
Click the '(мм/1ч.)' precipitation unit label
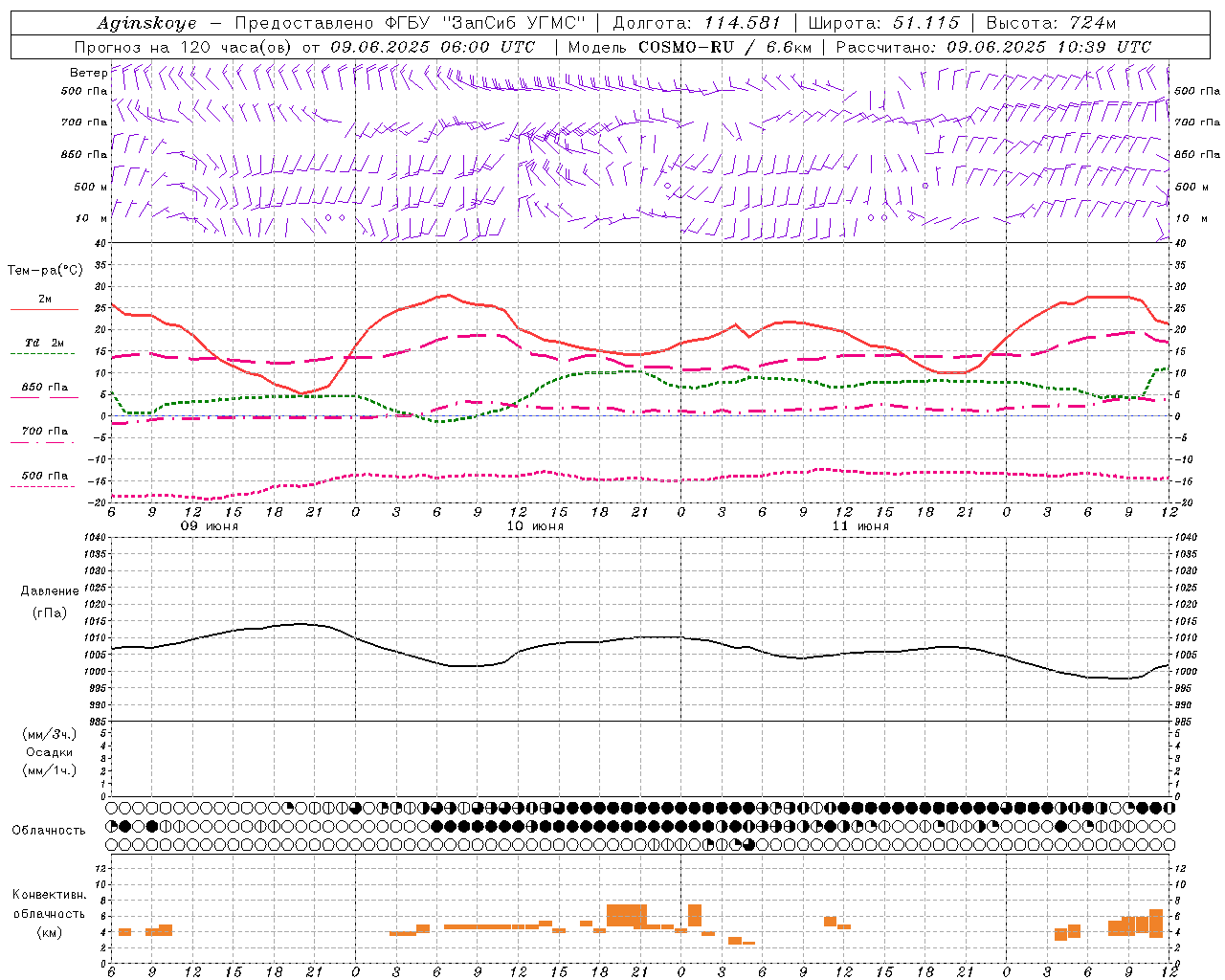pyautogui.click(x=50, y=770)
